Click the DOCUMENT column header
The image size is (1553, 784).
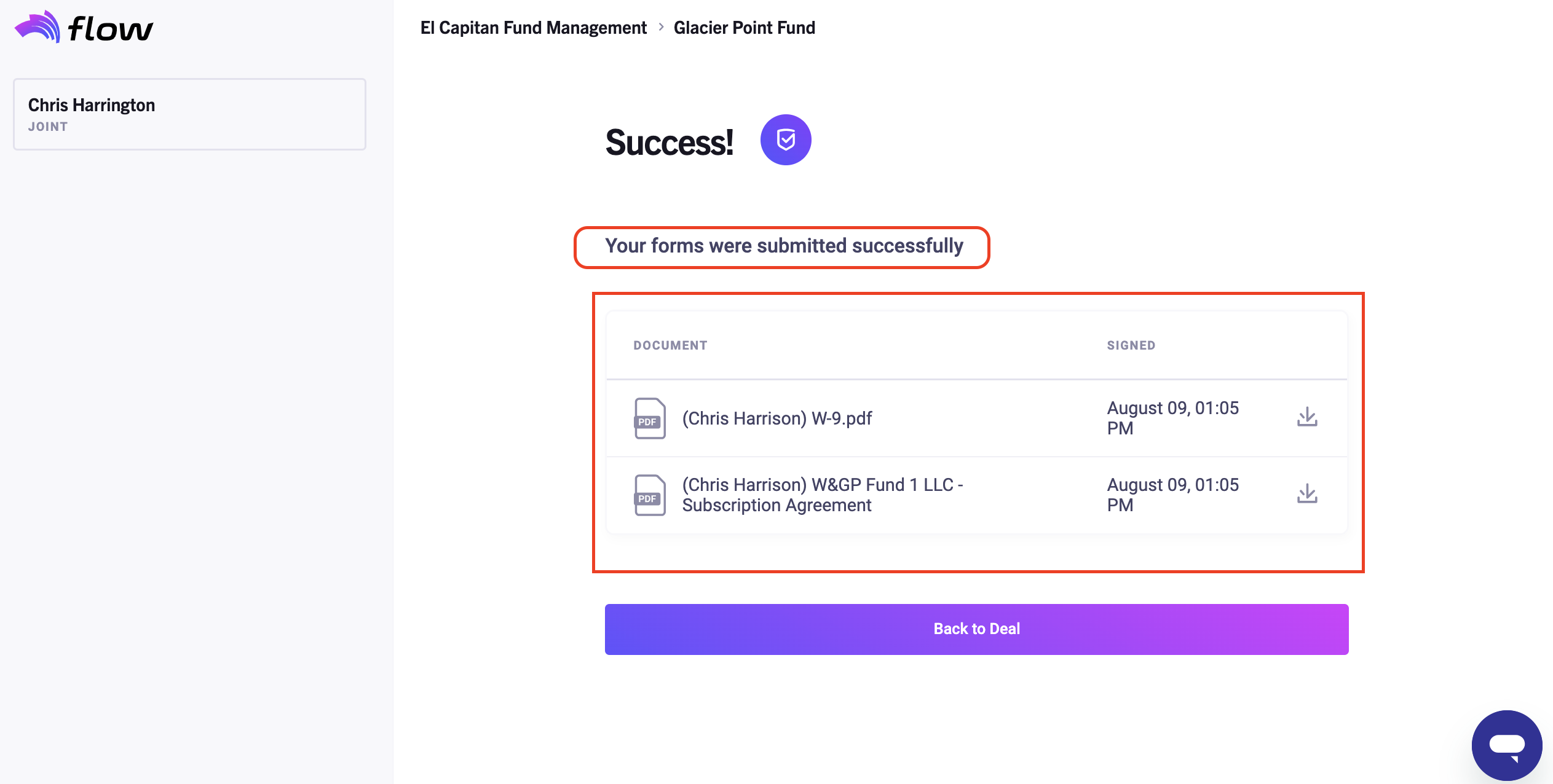coord(670,345)
